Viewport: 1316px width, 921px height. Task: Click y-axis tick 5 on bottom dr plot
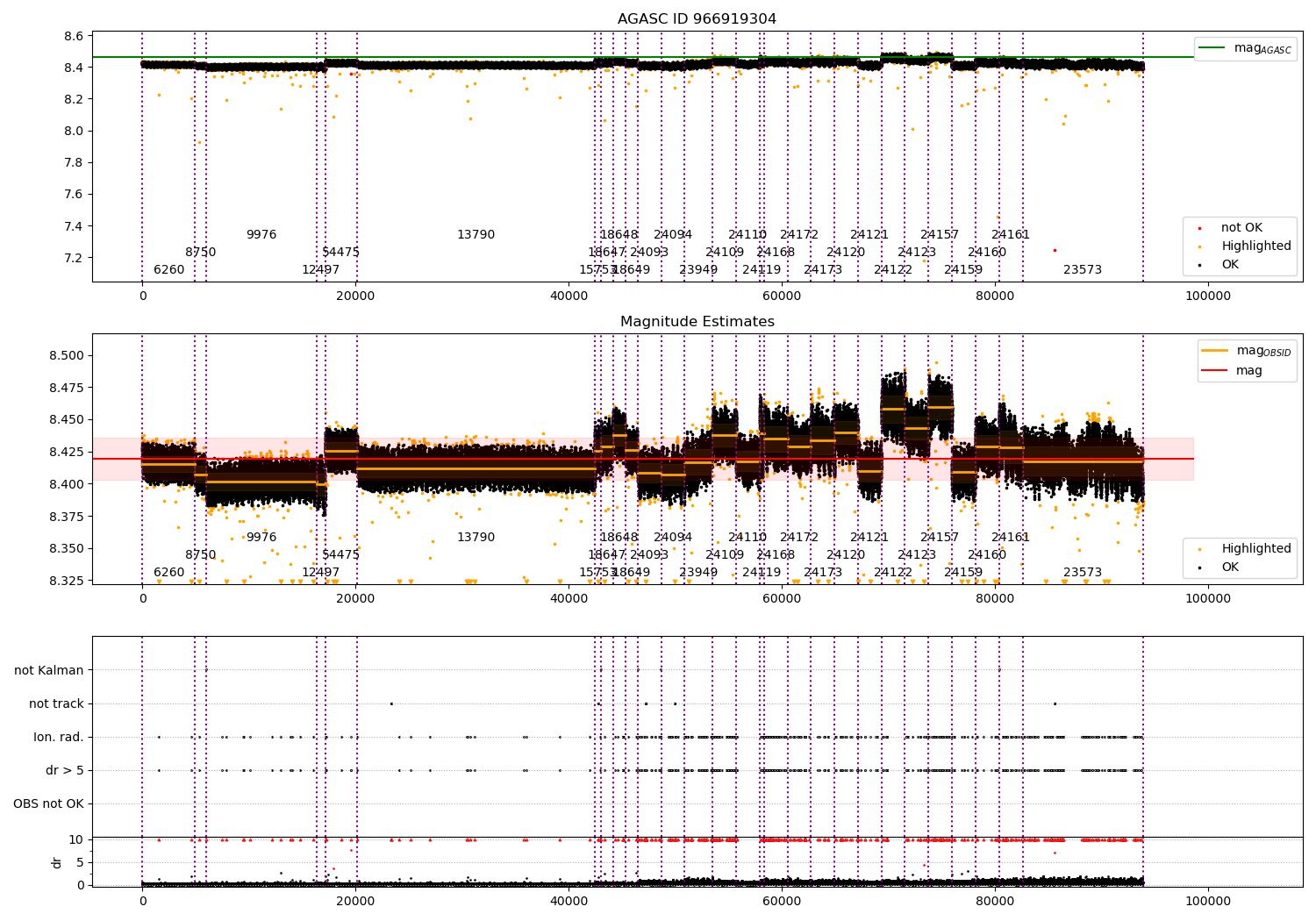pyautogui.click(x=80, y=862)
